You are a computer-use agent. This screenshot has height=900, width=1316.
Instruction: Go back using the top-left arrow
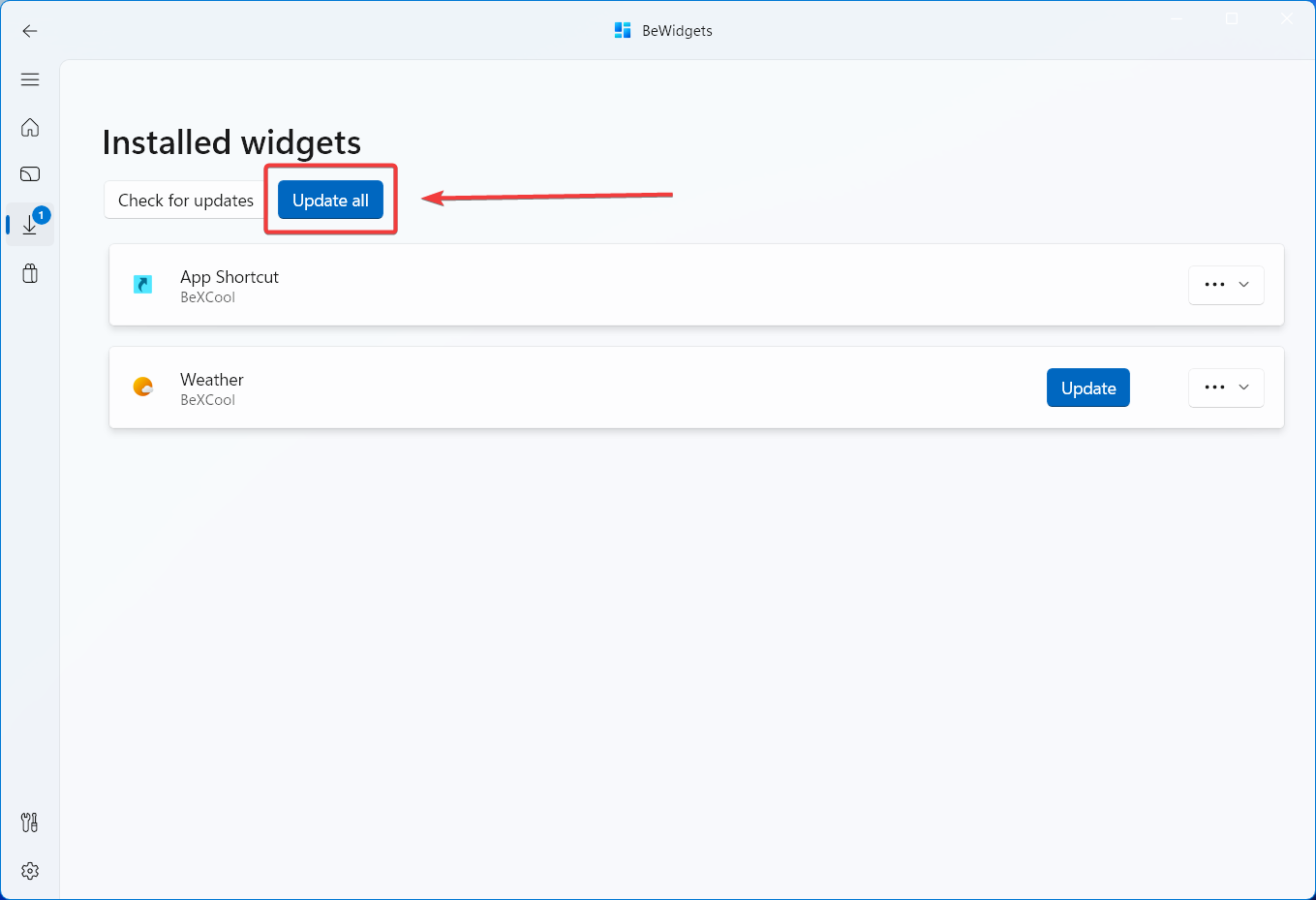30,31
